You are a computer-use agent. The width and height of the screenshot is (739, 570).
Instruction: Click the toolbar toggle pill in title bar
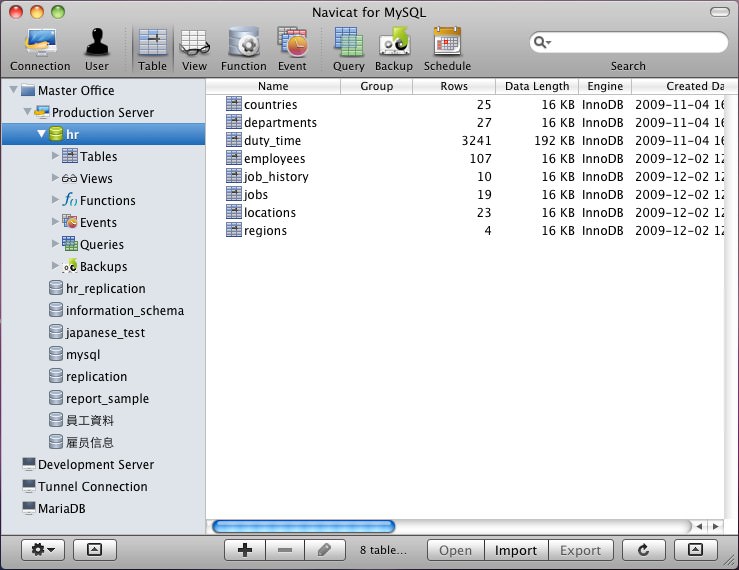(719, 12)
